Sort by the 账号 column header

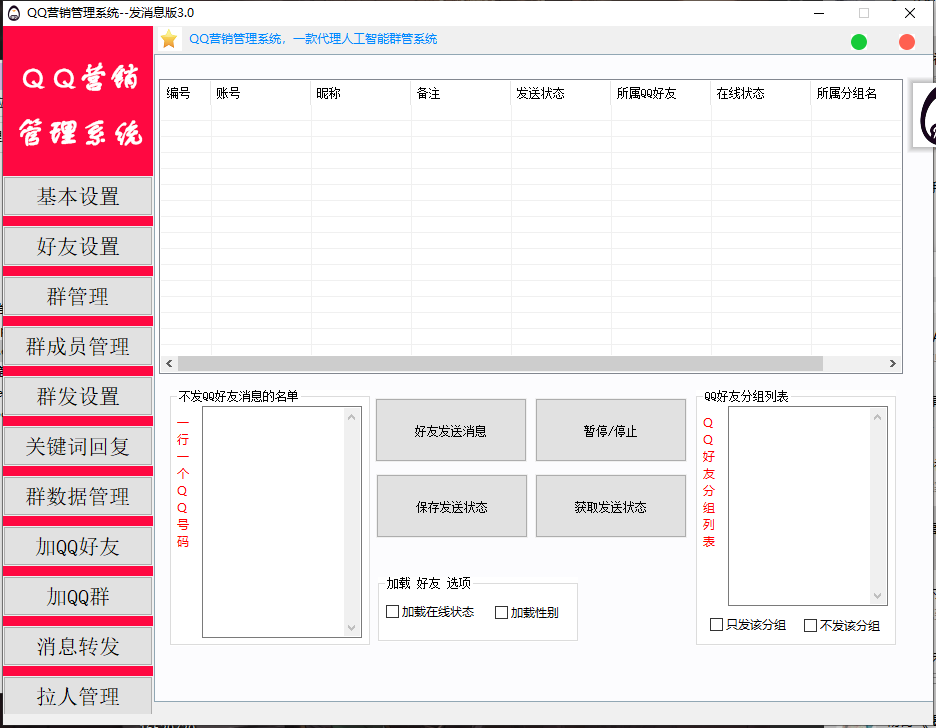coord(261,94)
